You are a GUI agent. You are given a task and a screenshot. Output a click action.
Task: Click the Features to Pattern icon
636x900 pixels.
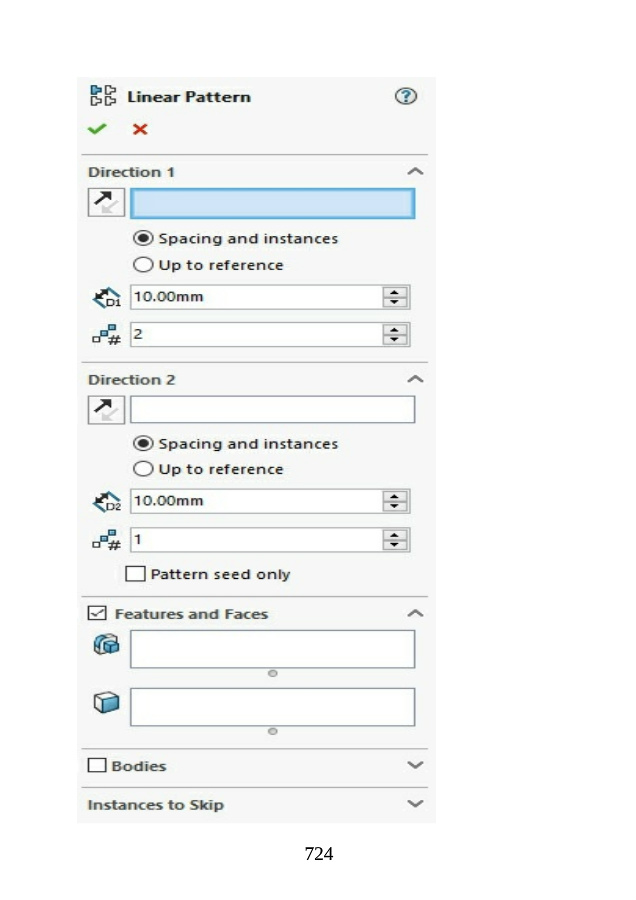pos(105,646)
